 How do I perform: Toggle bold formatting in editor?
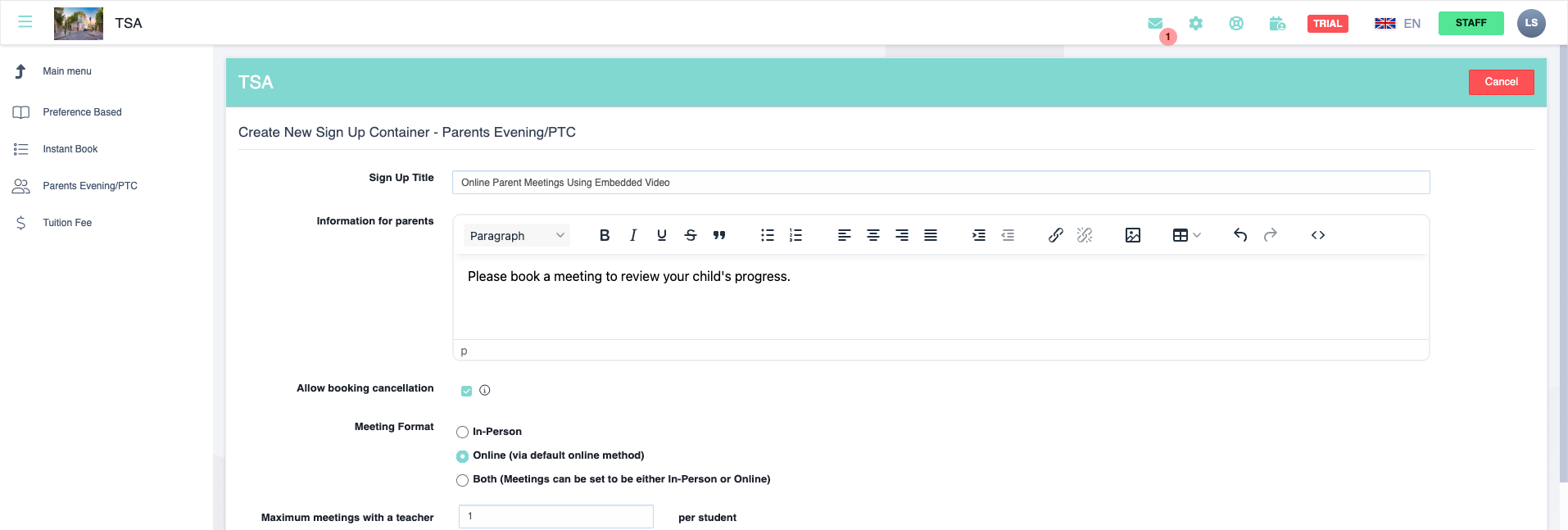click(605, 235)
